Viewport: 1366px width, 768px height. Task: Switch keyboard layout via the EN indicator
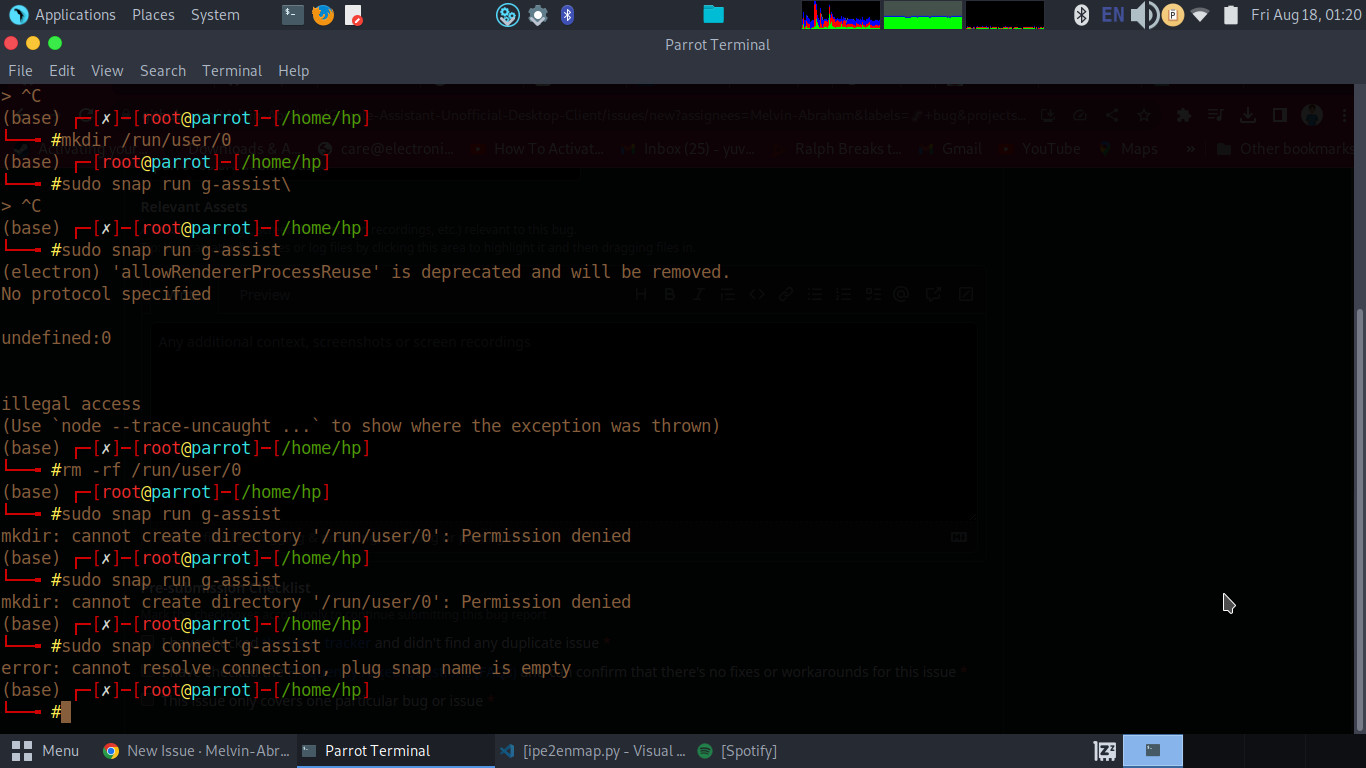pos(1113,14)
